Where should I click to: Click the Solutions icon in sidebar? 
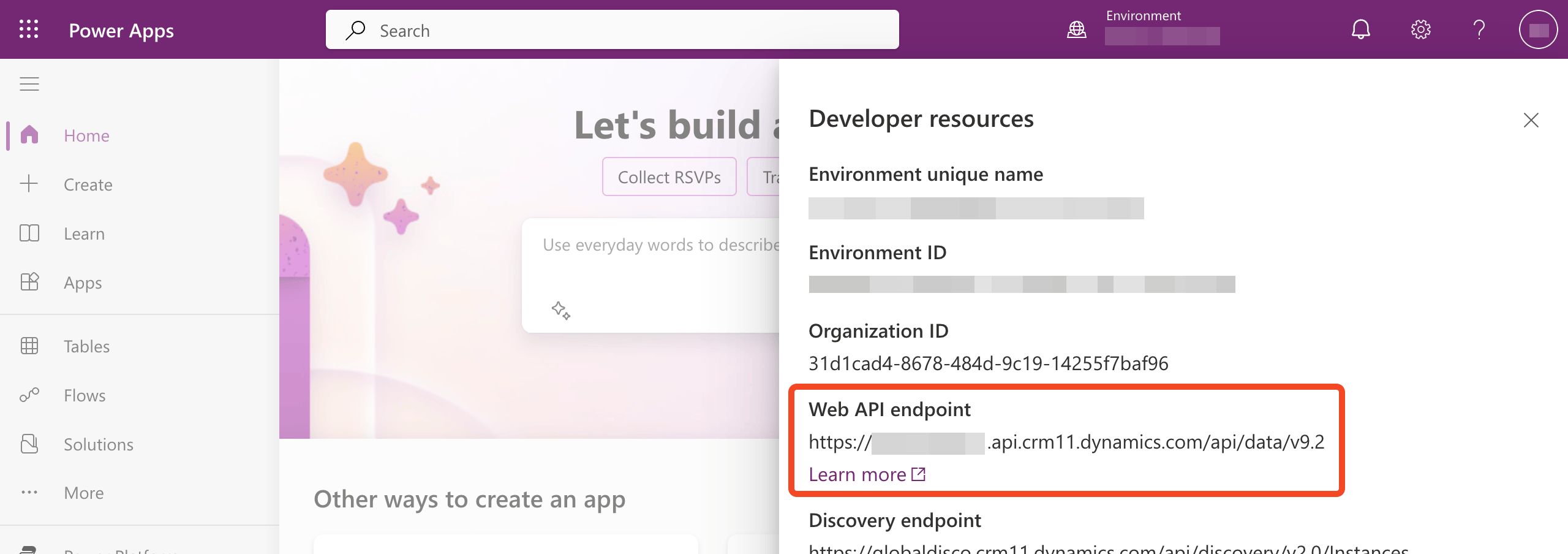pyautogui.click(x=29, y=444)
